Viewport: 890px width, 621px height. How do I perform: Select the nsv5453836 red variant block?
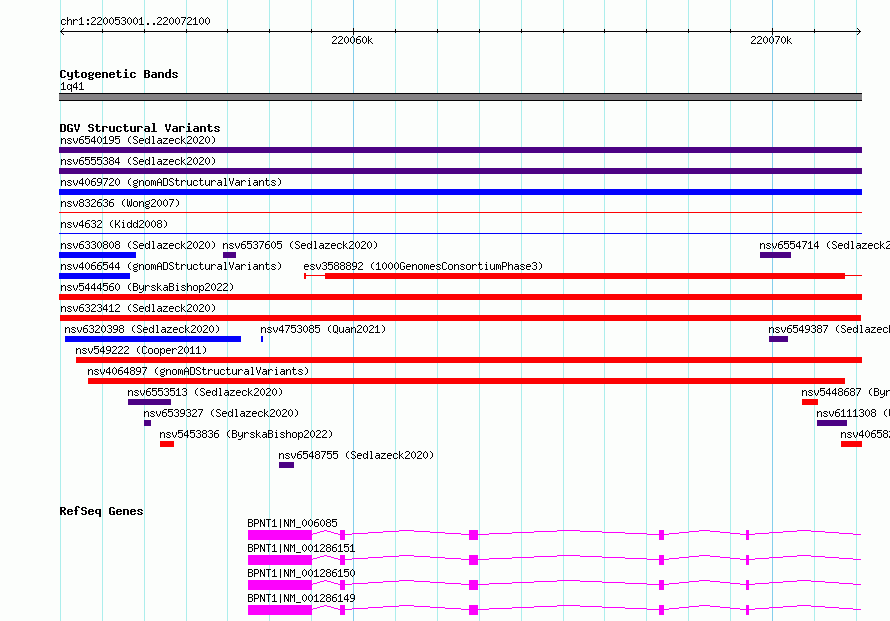coord(167,444)
